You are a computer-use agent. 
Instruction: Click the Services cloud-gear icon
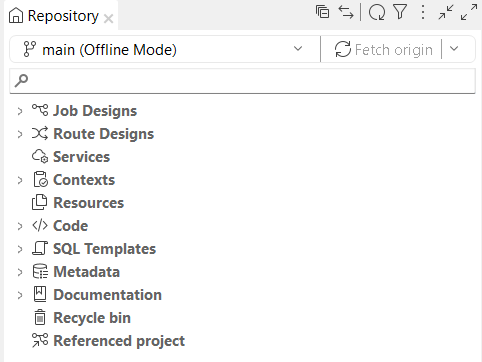click(40, 156)
